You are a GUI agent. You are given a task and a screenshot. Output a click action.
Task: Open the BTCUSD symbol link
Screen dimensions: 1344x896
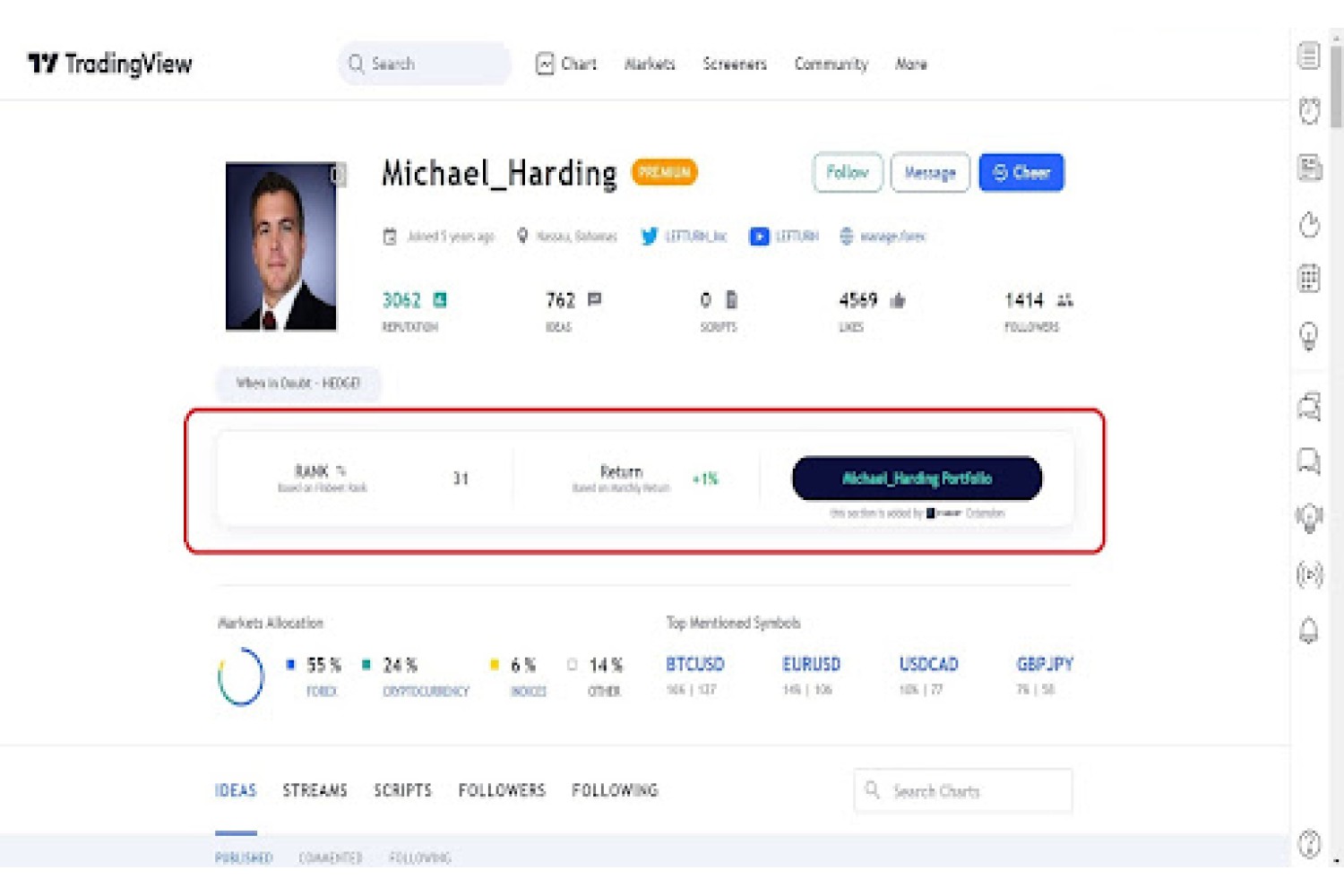click(x=695, y=664)
